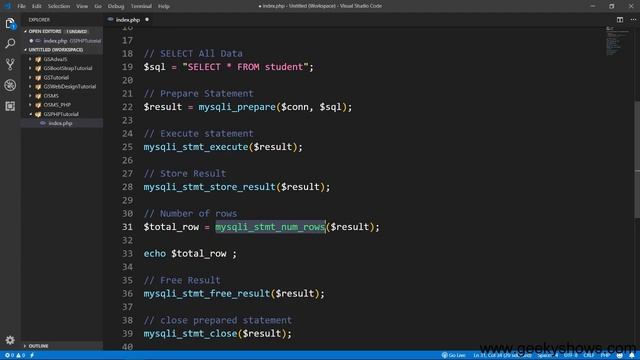The width and height of the screenshot is (640, 360).
Task: Click echo keyword on line 33
Action: point(155,253)
